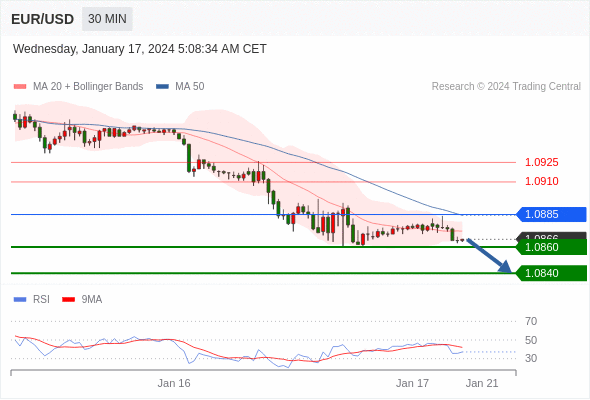Screen dimensions: 590x400
Task: Click the blue MA 50 legend swatch
Action: pyautogui.click(x=162, y=87)
